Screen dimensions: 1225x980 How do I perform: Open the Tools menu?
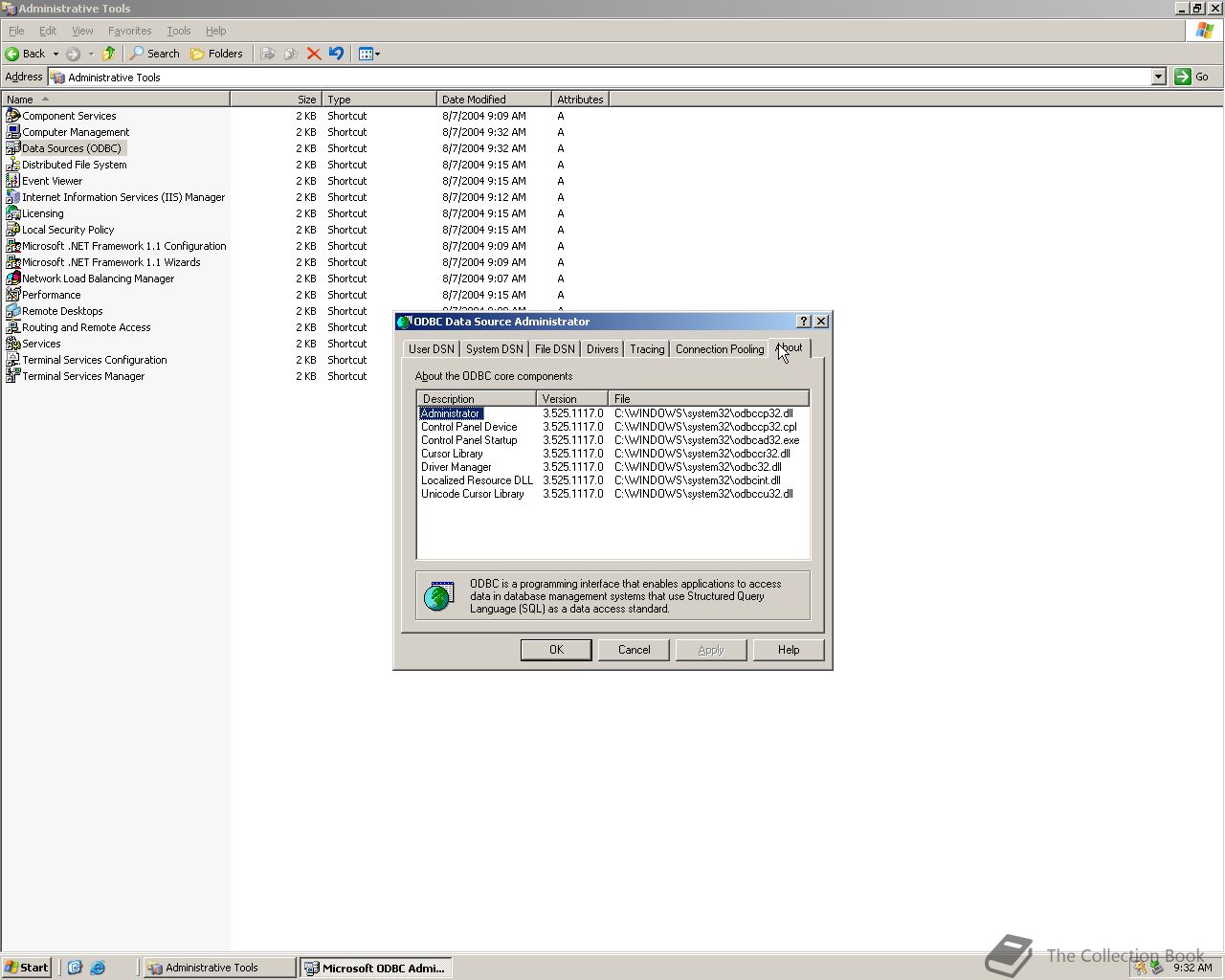pos(179,31)
